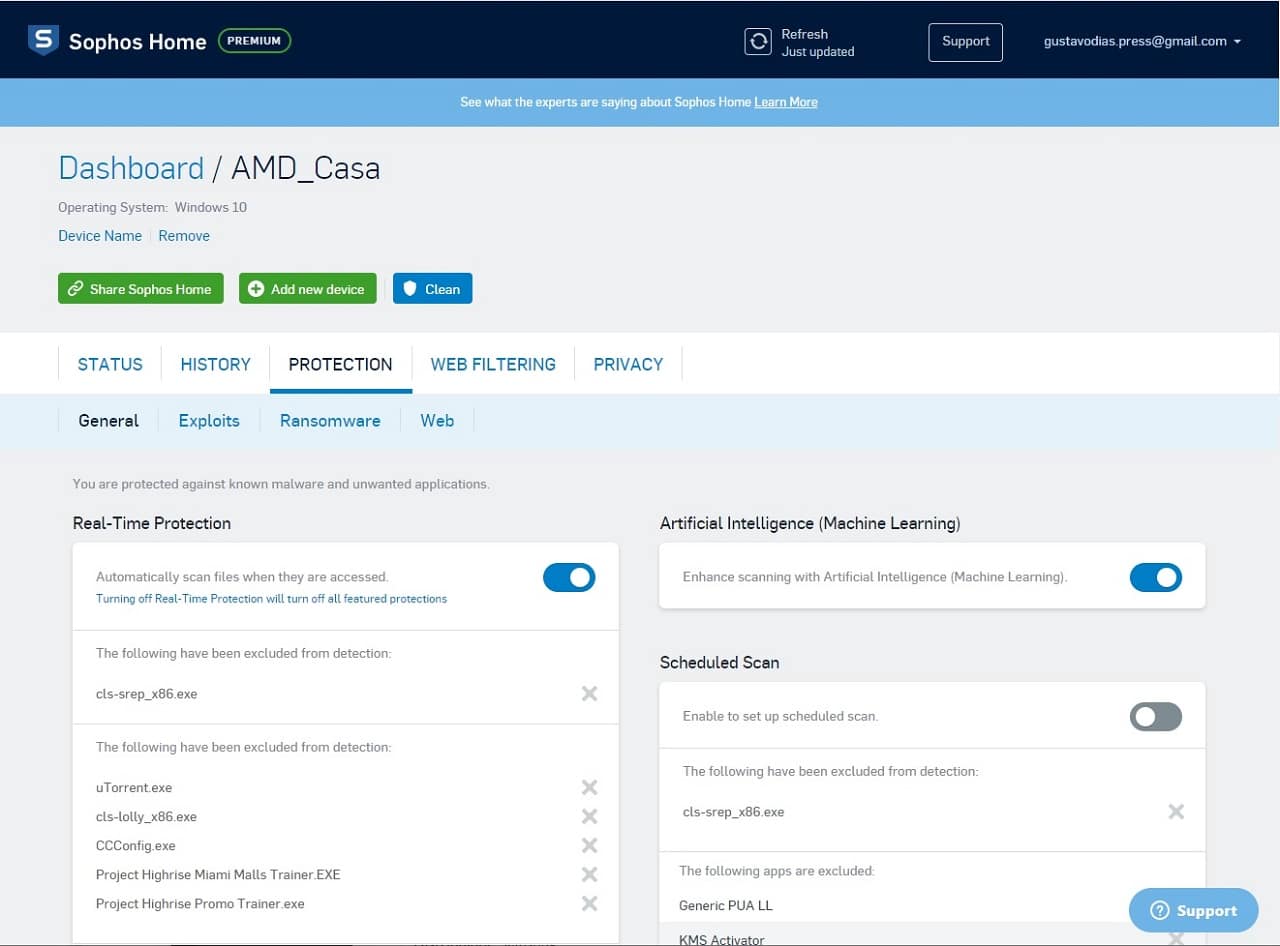Click the 'Scheduled Scan' section heading
Screen dimensions: 1280x946
tap(719, 662)
